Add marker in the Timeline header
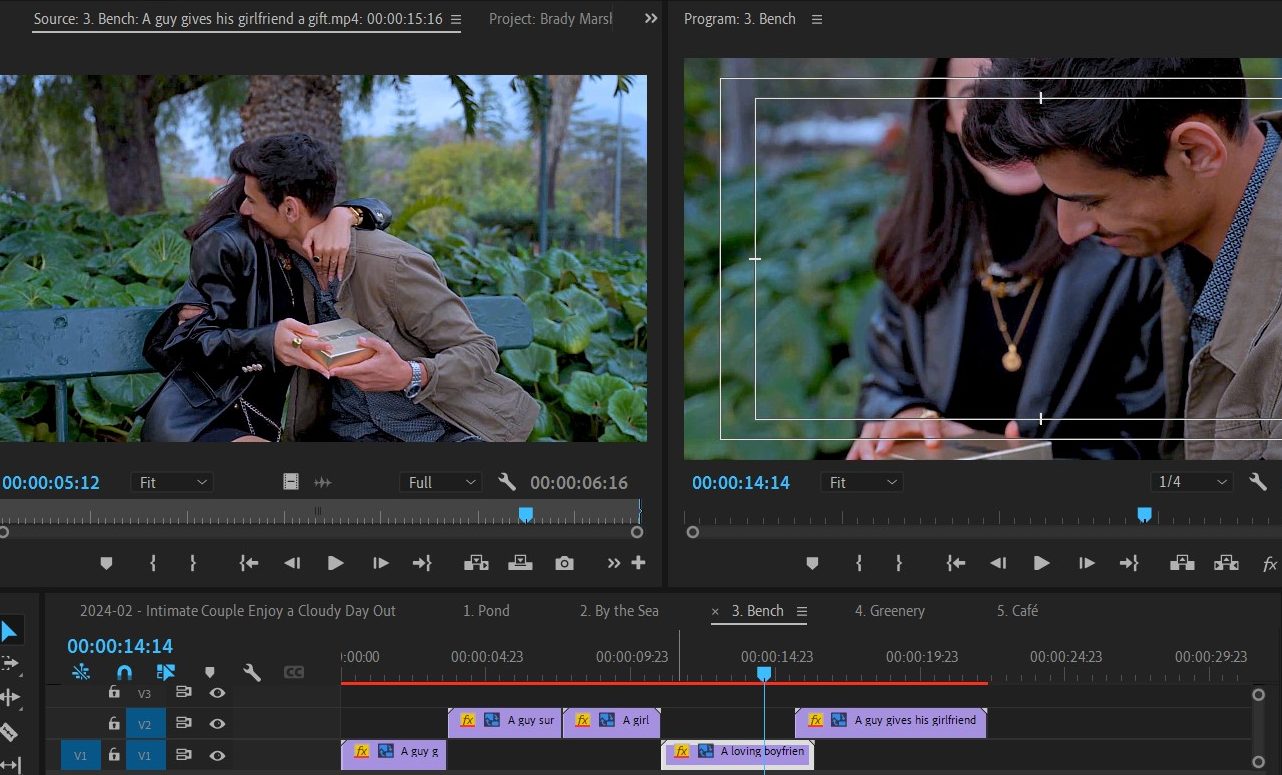This screenshot has height=775, width=1282. coord(210,673)
